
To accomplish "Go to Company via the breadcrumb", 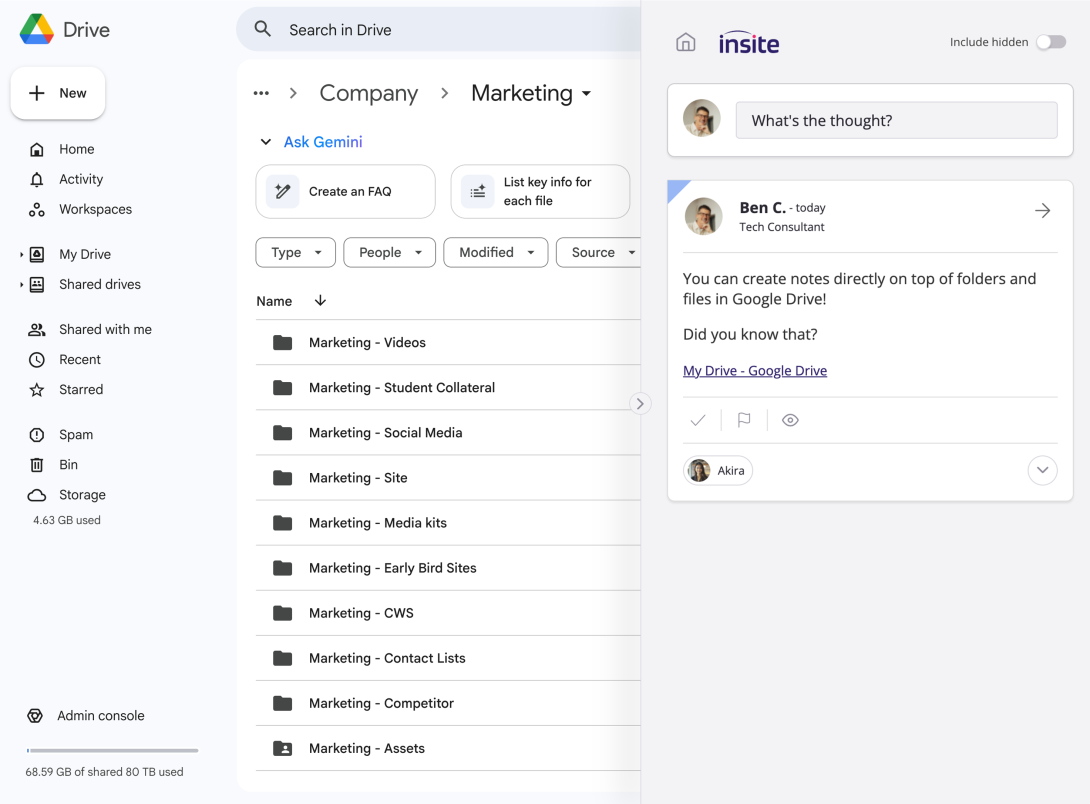I will pos(368,93).
